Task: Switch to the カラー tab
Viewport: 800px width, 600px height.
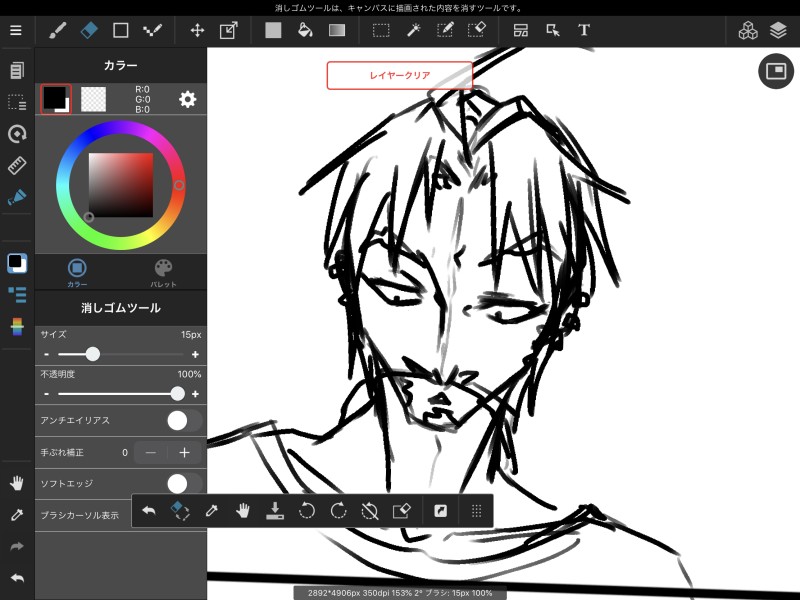Action: point(77,272)
